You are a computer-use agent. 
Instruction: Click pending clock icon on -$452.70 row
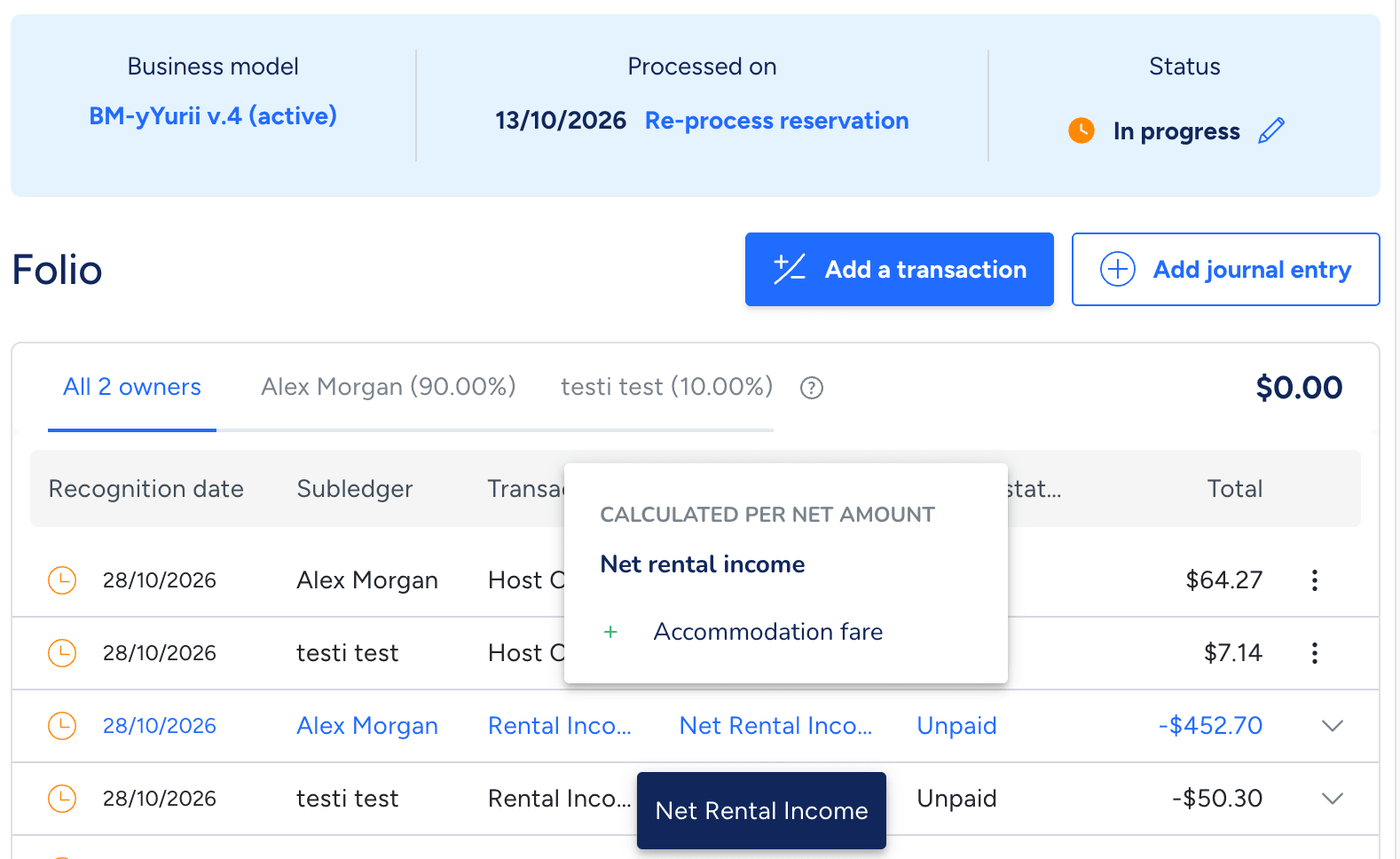(x=62, y=726)
